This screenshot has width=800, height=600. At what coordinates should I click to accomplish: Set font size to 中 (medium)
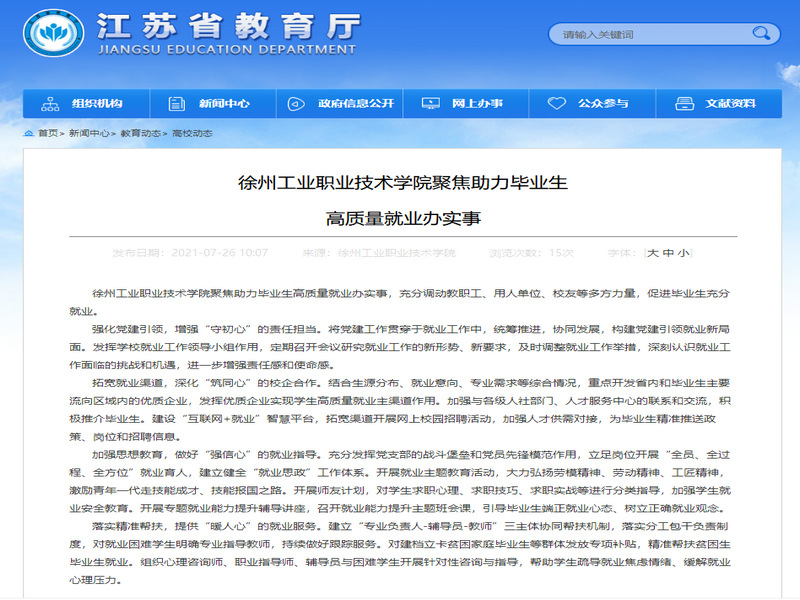(x=668, y=253)
